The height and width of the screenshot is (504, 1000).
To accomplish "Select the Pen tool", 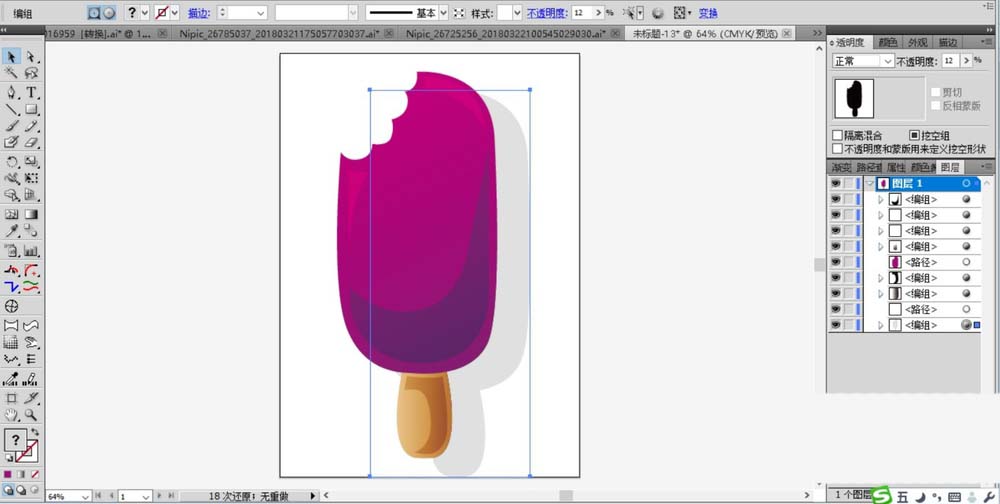I will (x=11, y=93).
